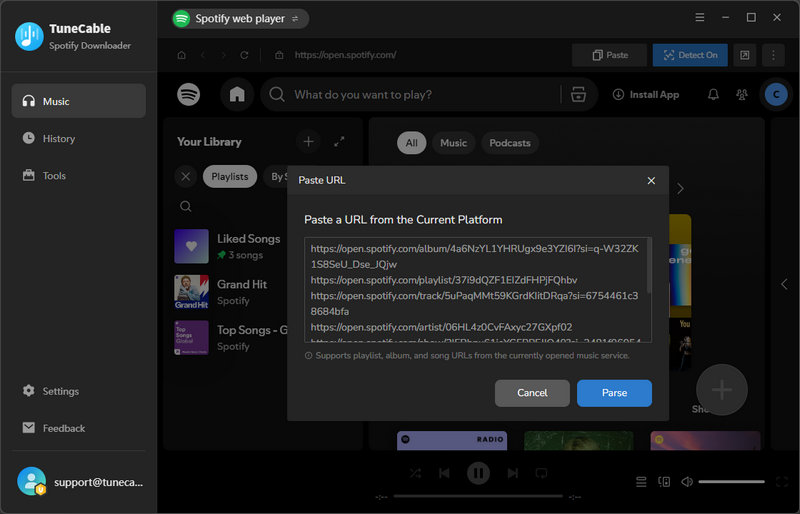Click Cancel in Paste URL dialog

(x=532, y=393)
